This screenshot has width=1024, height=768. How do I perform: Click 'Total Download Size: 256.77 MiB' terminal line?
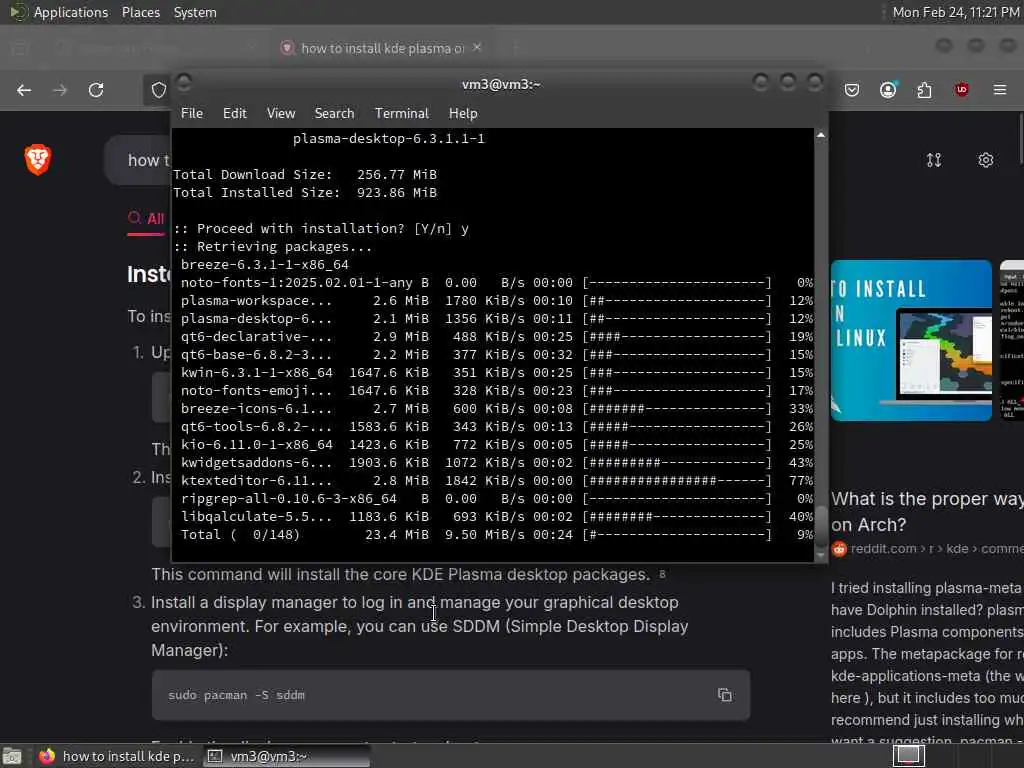click(x=305, y=174)
